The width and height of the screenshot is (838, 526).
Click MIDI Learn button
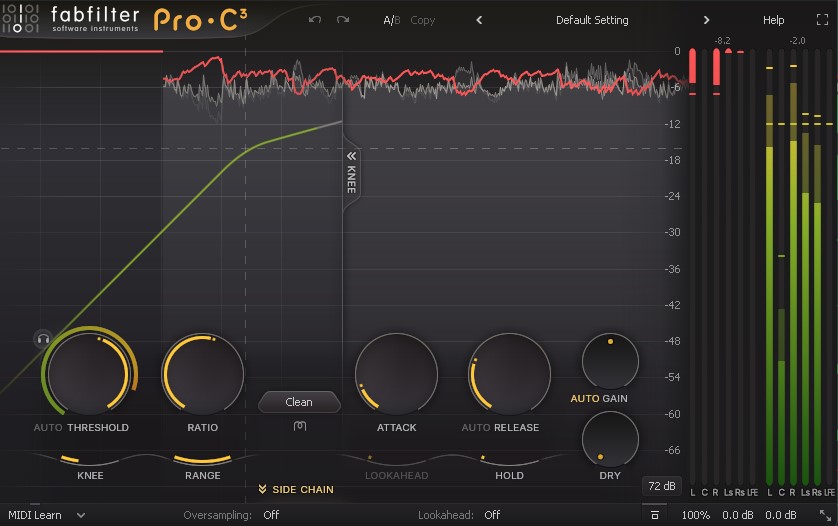pos(35,515)
